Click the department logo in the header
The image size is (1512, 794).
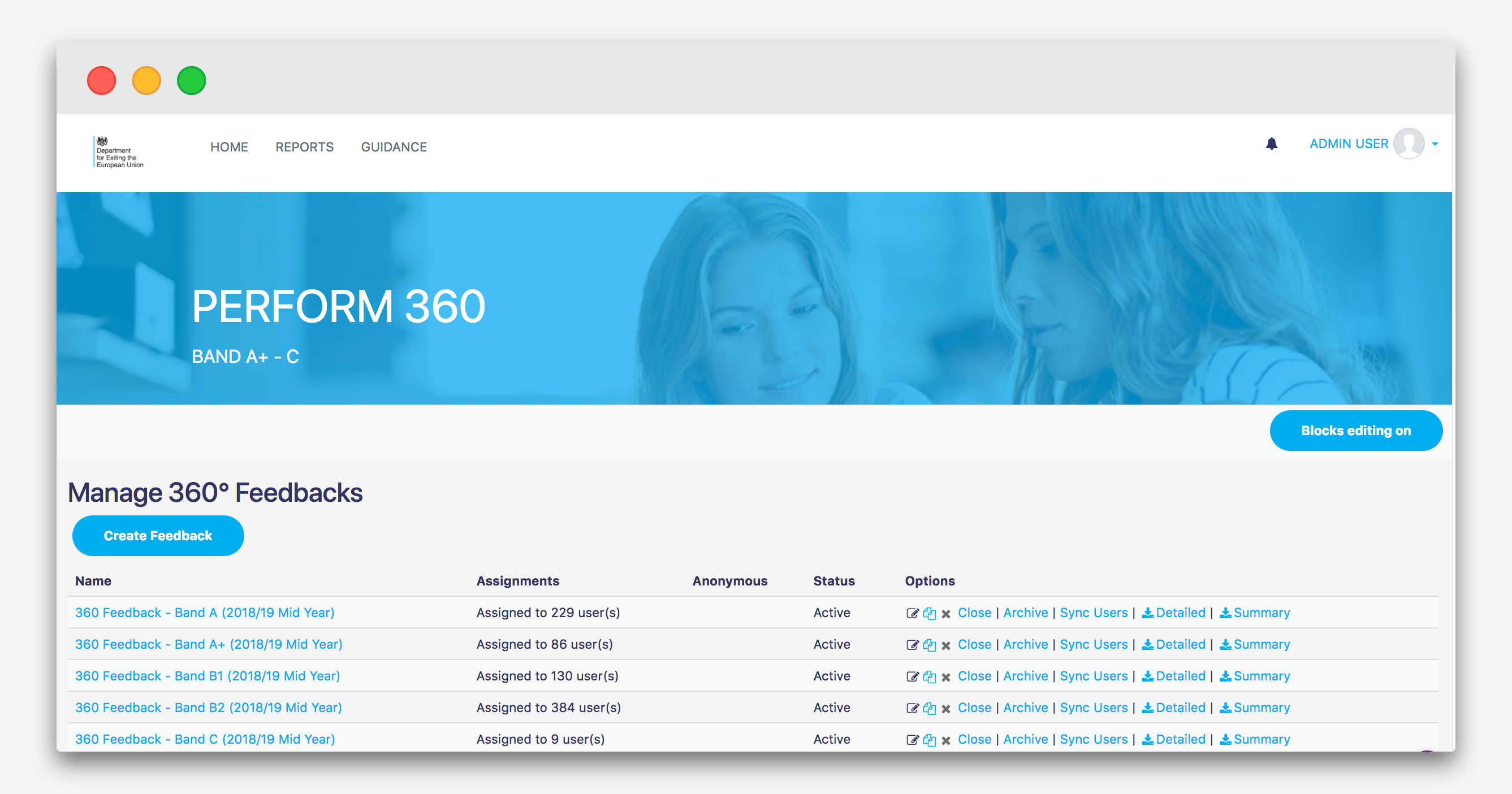coord(119,153)
